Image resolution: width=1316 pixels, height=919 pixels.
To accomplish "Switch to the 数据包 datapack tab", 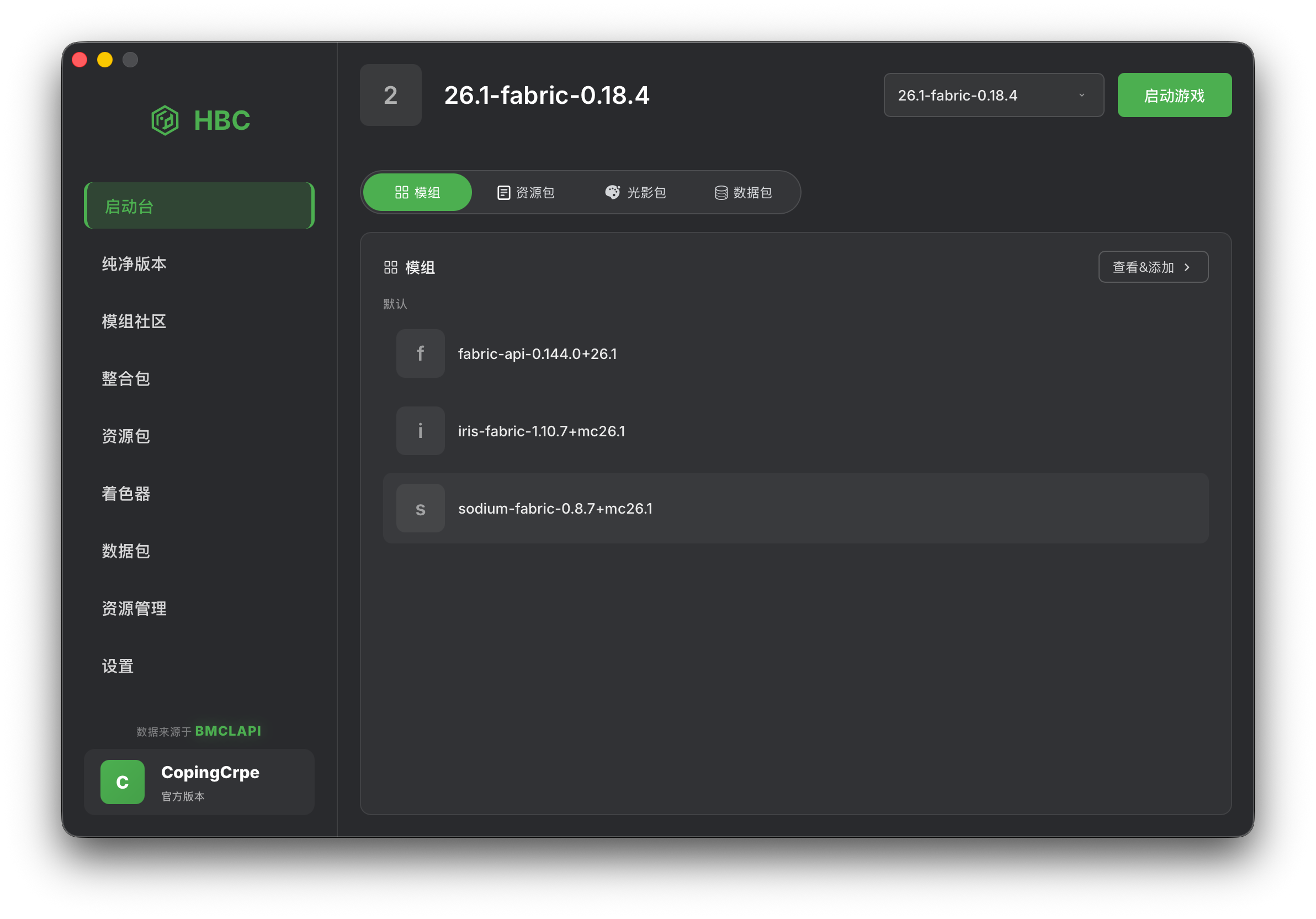I will (x=743, y=193).
